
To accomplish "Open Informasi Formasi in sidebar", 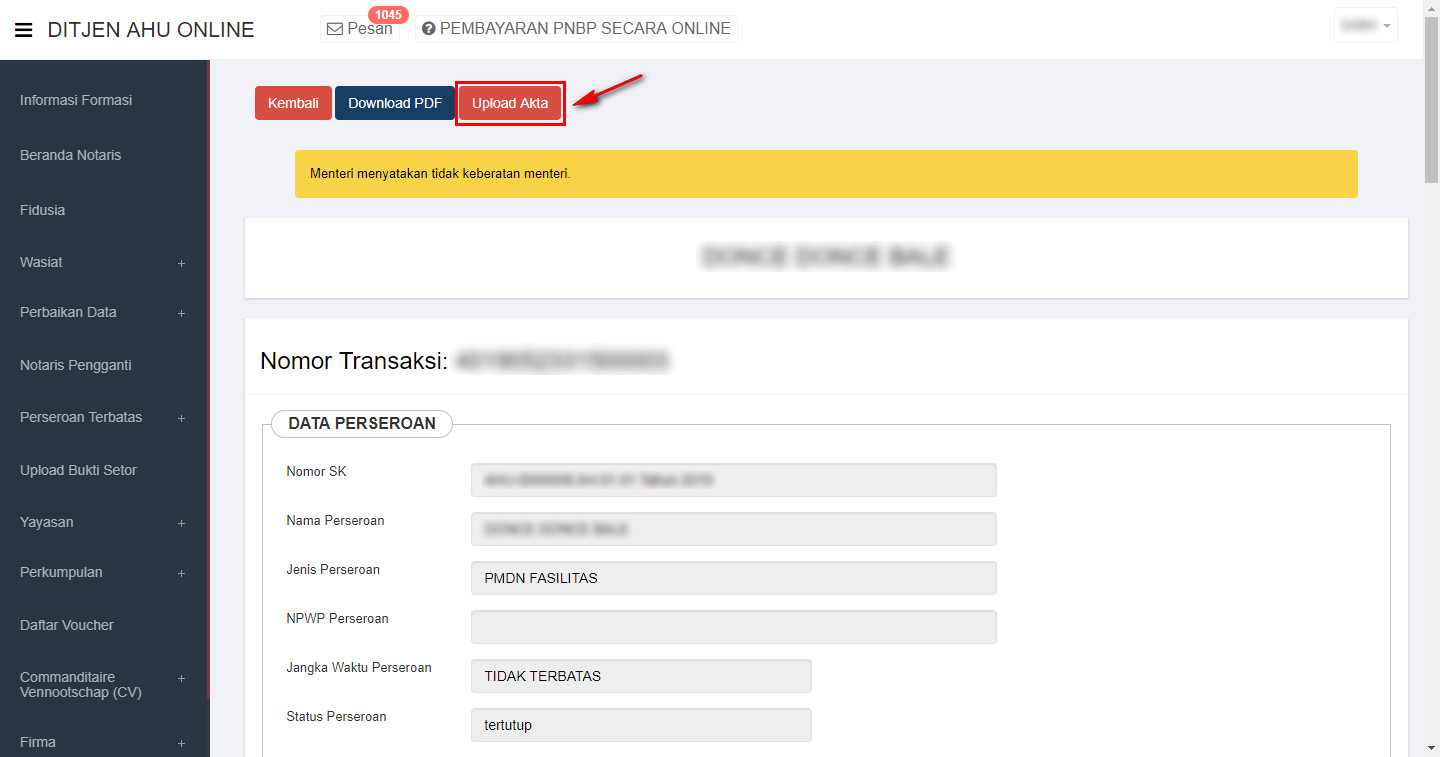I will click(x=76, y=100).
